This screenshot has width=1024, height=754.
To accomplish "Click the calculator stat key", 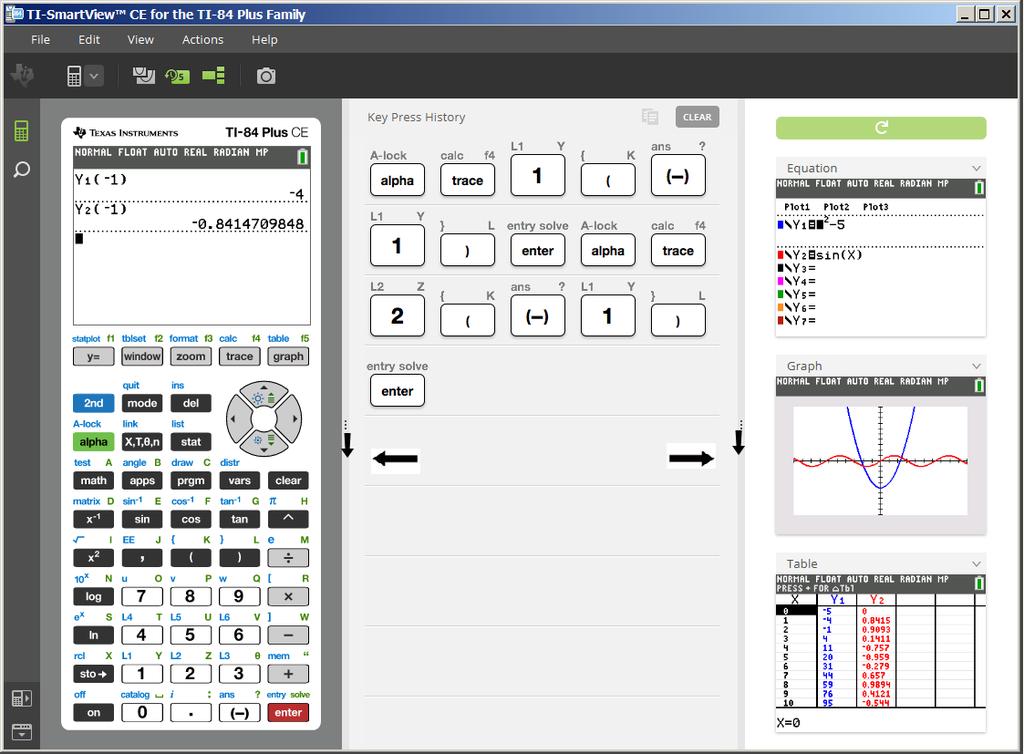I will (191, 442).
